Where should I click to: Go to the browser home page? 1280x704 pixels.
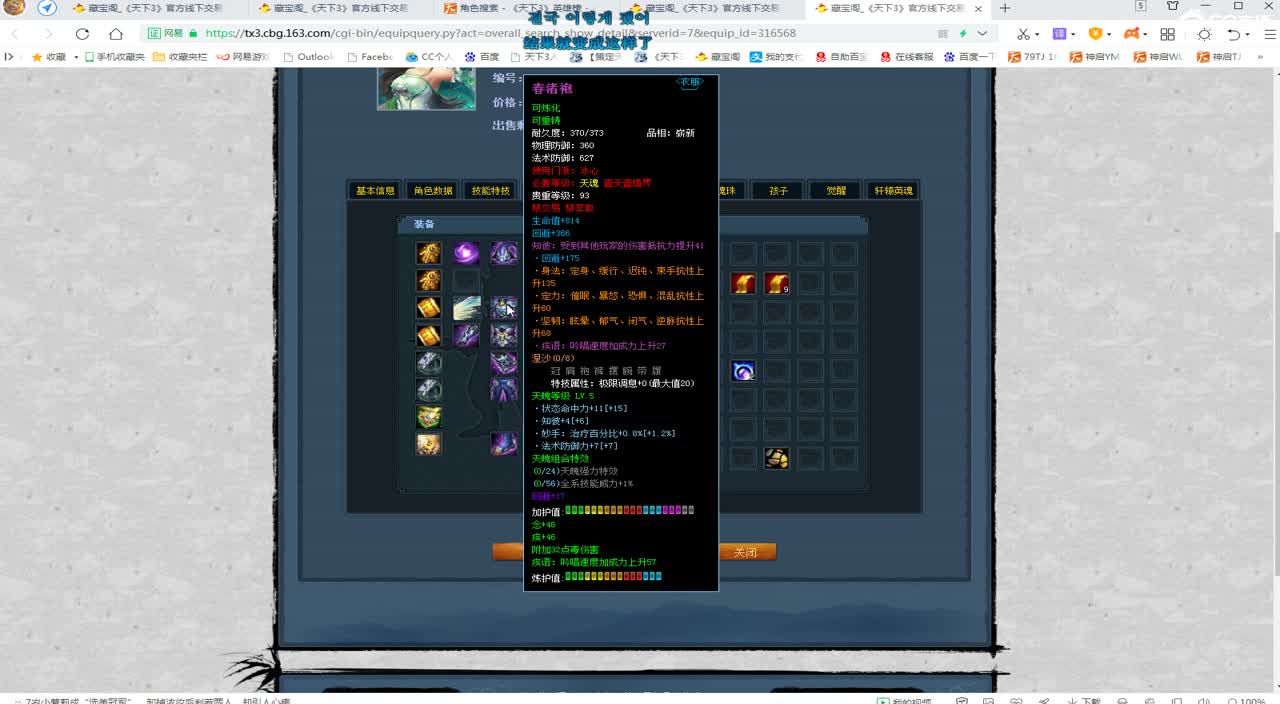click(116, 33)
